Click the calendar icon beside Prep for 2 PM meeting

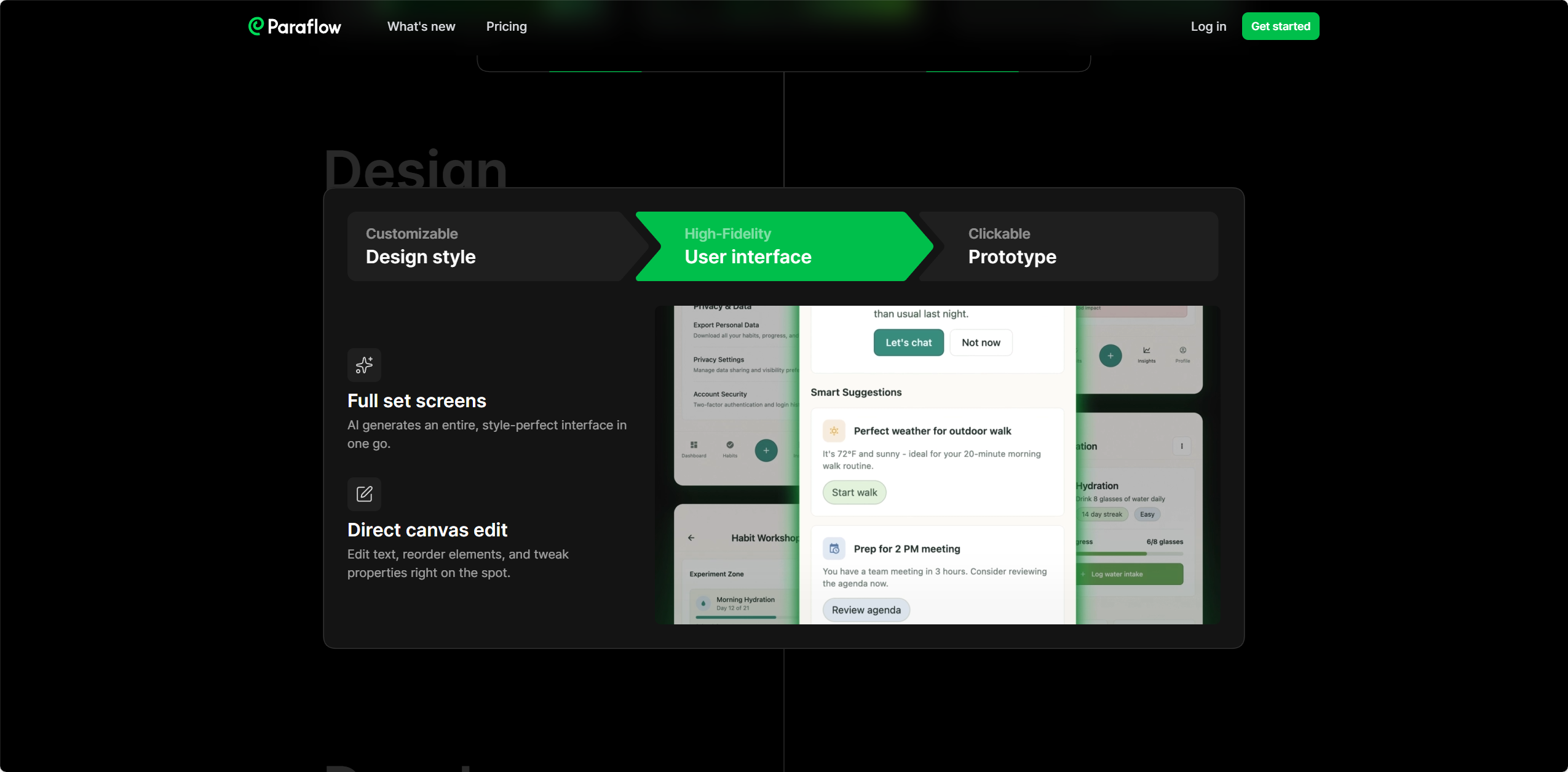[834, 549]
